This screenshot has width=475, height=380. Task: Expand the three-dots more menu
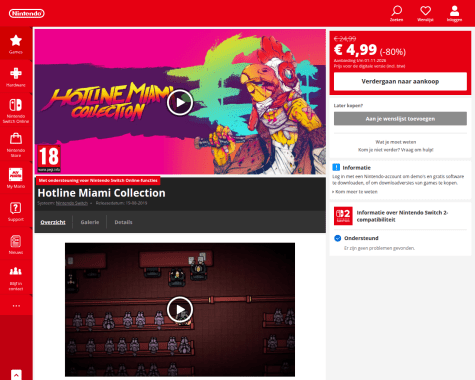coord(16,306)
